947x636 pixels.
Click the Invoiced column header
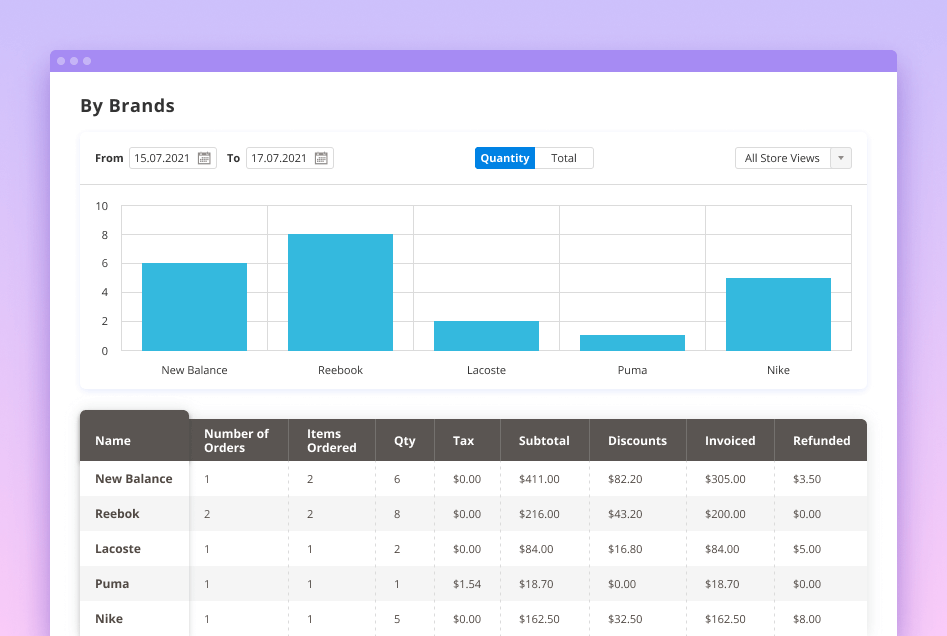(x=730, y=440)
